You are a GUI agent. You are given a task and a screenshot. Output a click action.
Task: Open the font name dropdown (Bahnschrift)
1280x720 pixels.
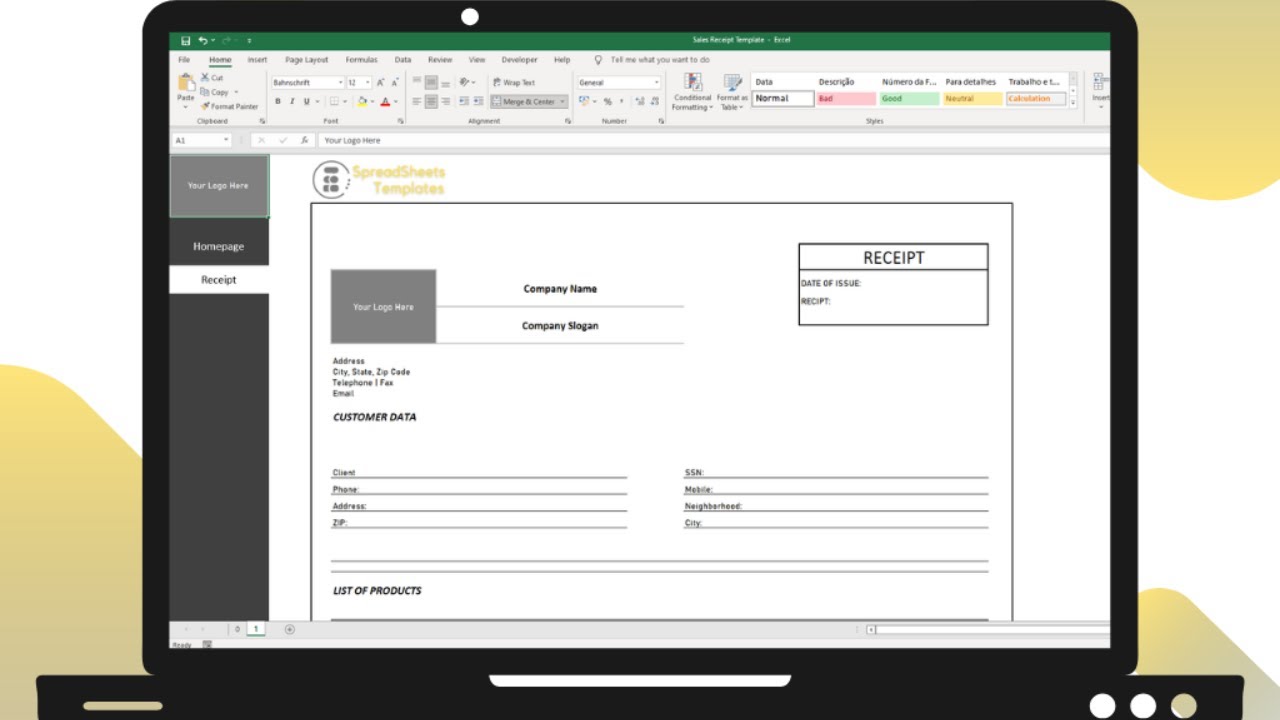pos(340,83)
